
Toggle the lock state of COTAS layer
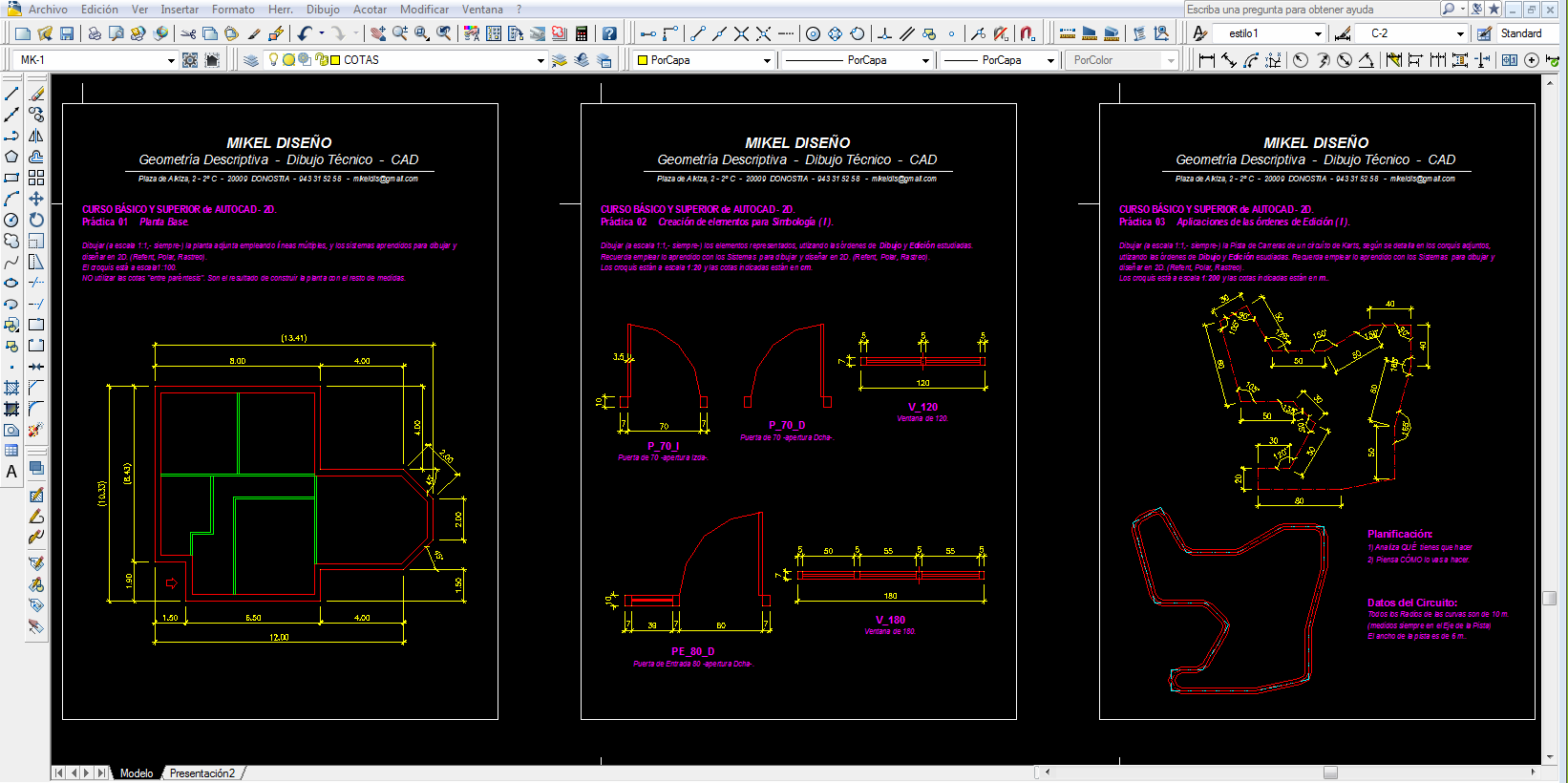[x=322, y=60]
